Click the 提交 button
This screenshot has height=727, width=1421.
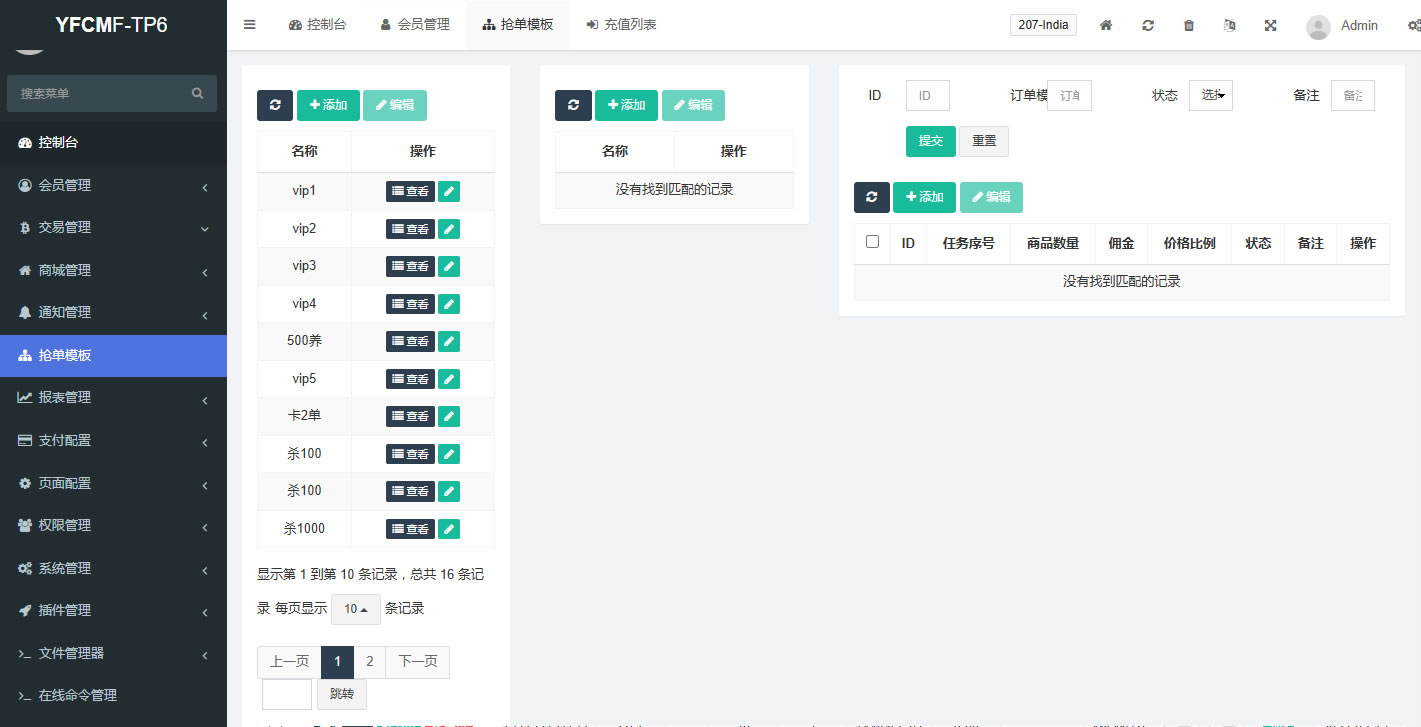[930, 141]
